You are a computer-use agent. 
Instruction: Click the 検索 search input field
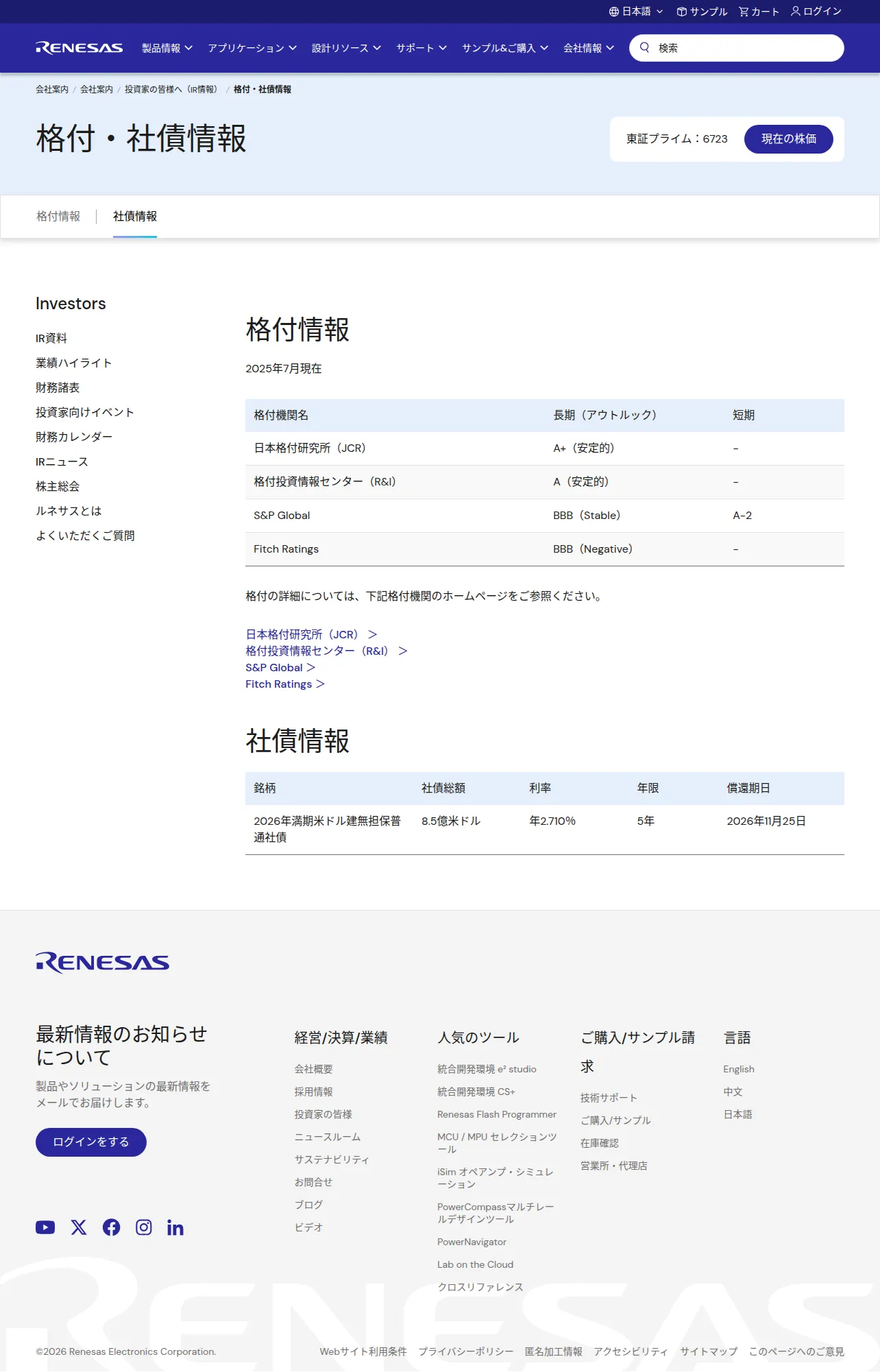[737, 48]
